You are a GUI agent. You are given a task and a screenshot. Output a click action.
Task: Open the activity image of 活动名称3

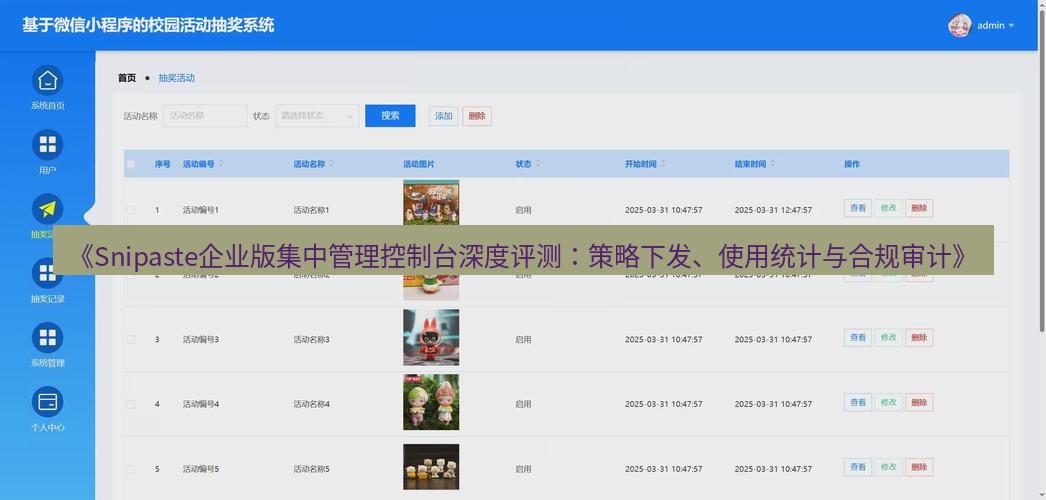(431, 337)
